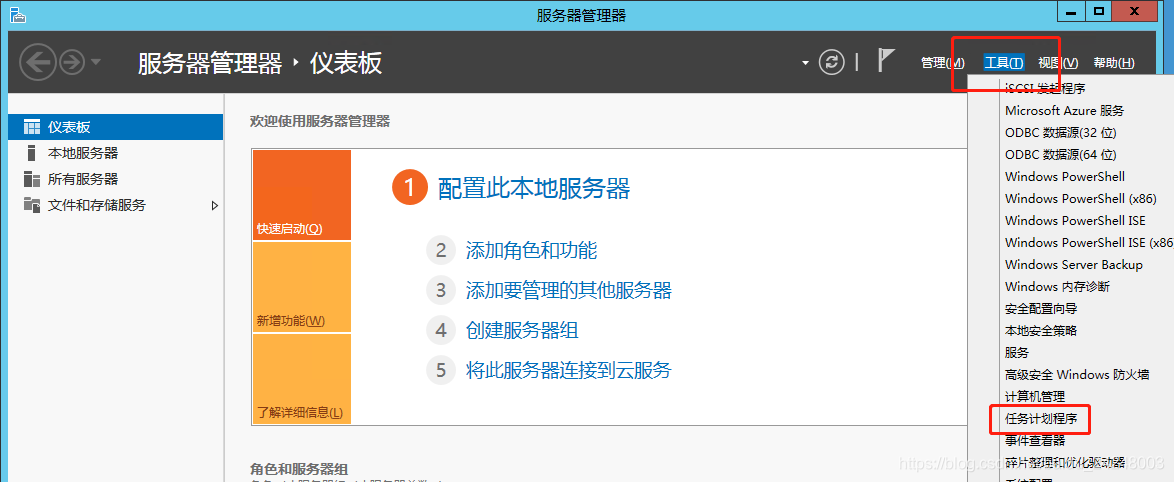Choose 安全配置向导 menu item
1174x482 pixels.
point(1041,308)
